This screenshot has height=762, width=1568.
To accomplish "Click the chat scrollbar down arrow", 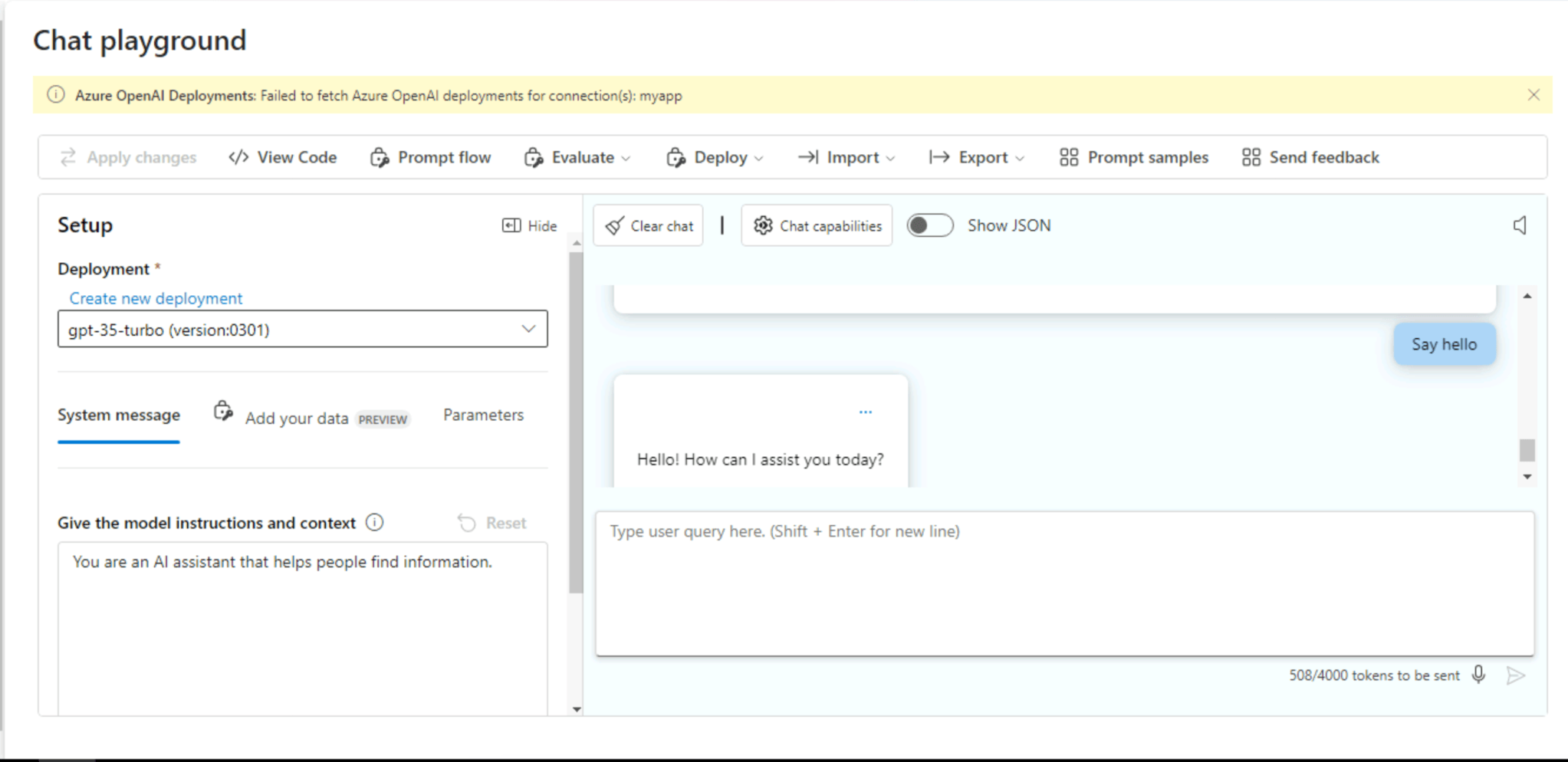I will tap(1527, 477).
